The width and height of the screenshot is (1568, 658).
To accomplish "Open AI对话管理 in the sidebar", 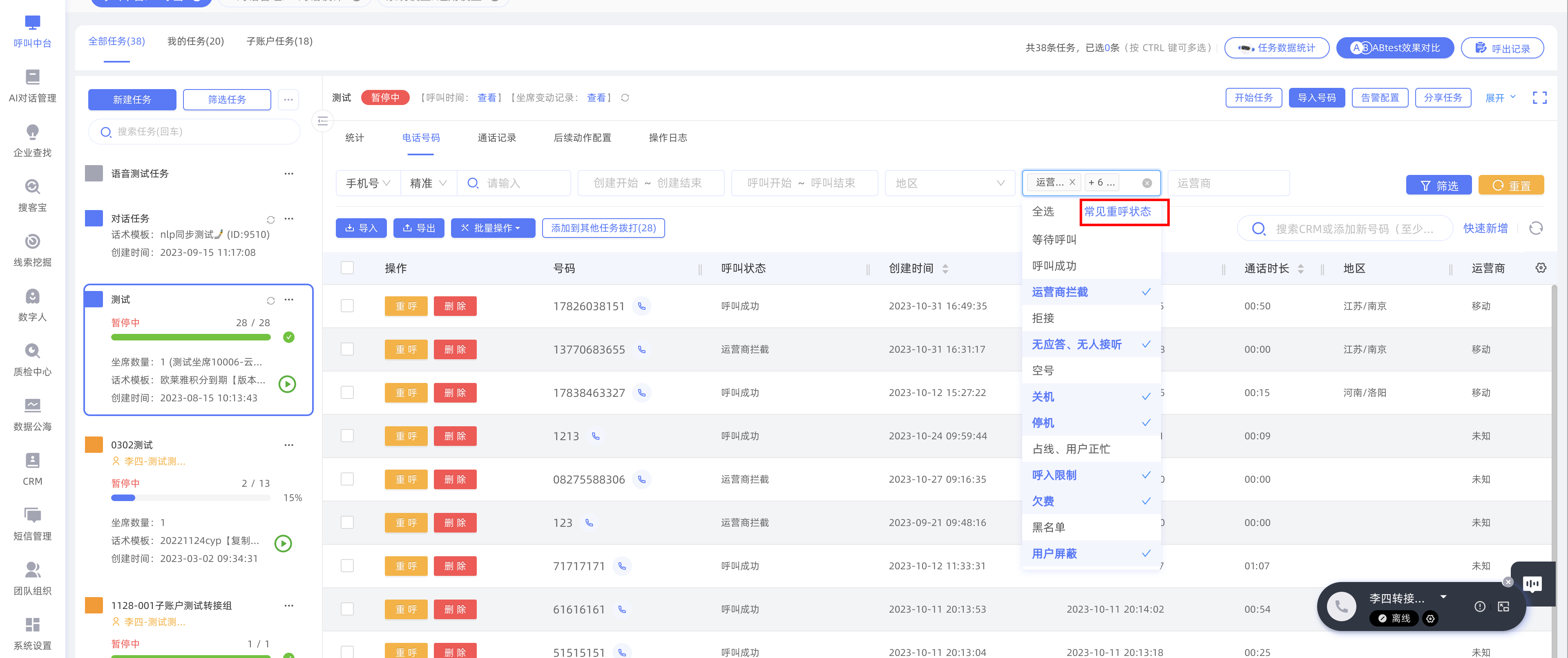I will [32, 86].
